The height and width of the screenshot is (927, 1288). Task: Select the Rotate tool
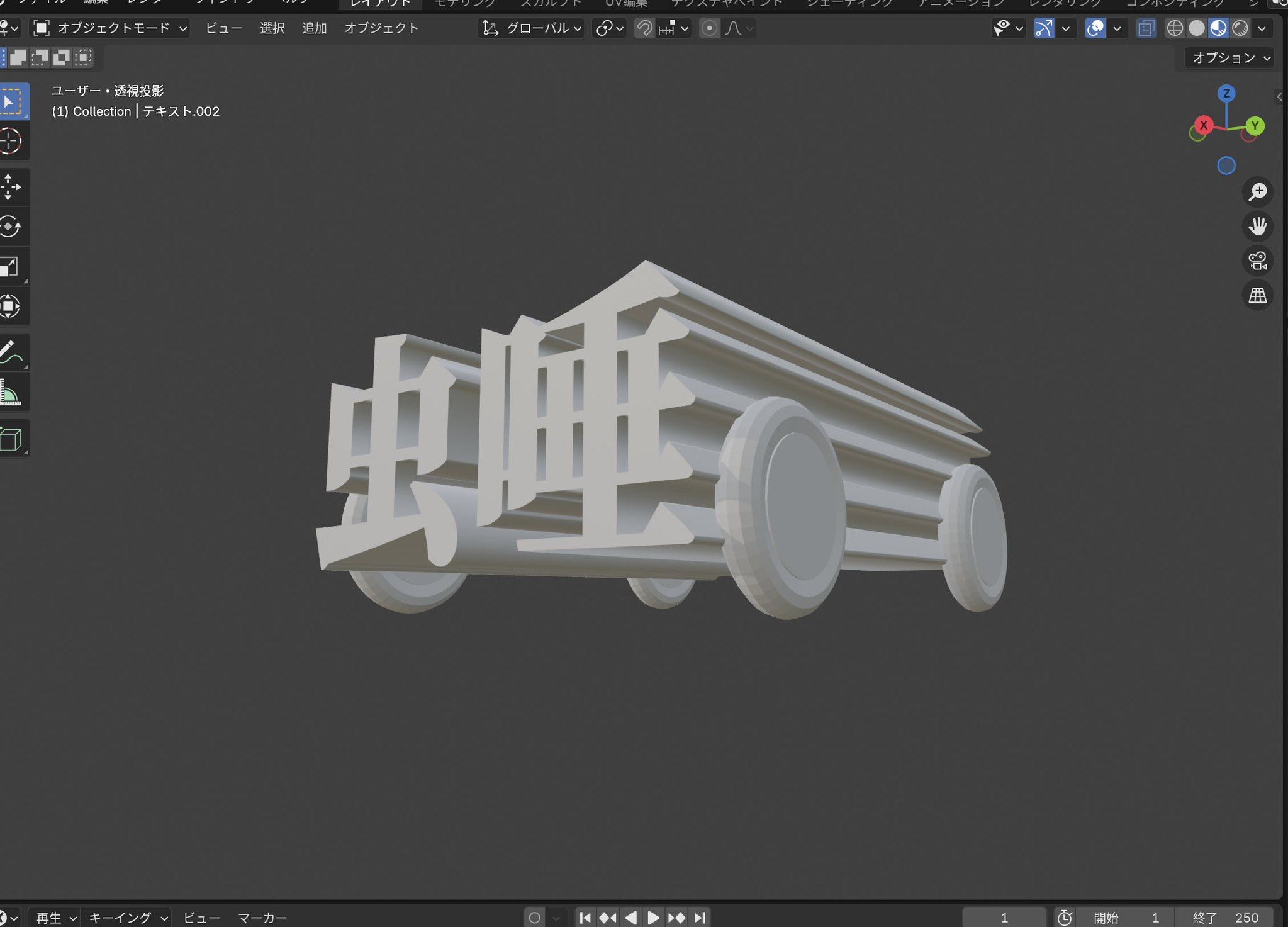10,227
